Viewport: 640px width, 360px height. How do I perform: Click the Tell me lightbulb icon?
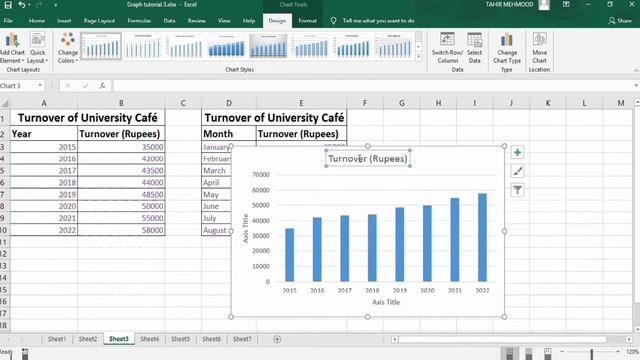(333, 20)
